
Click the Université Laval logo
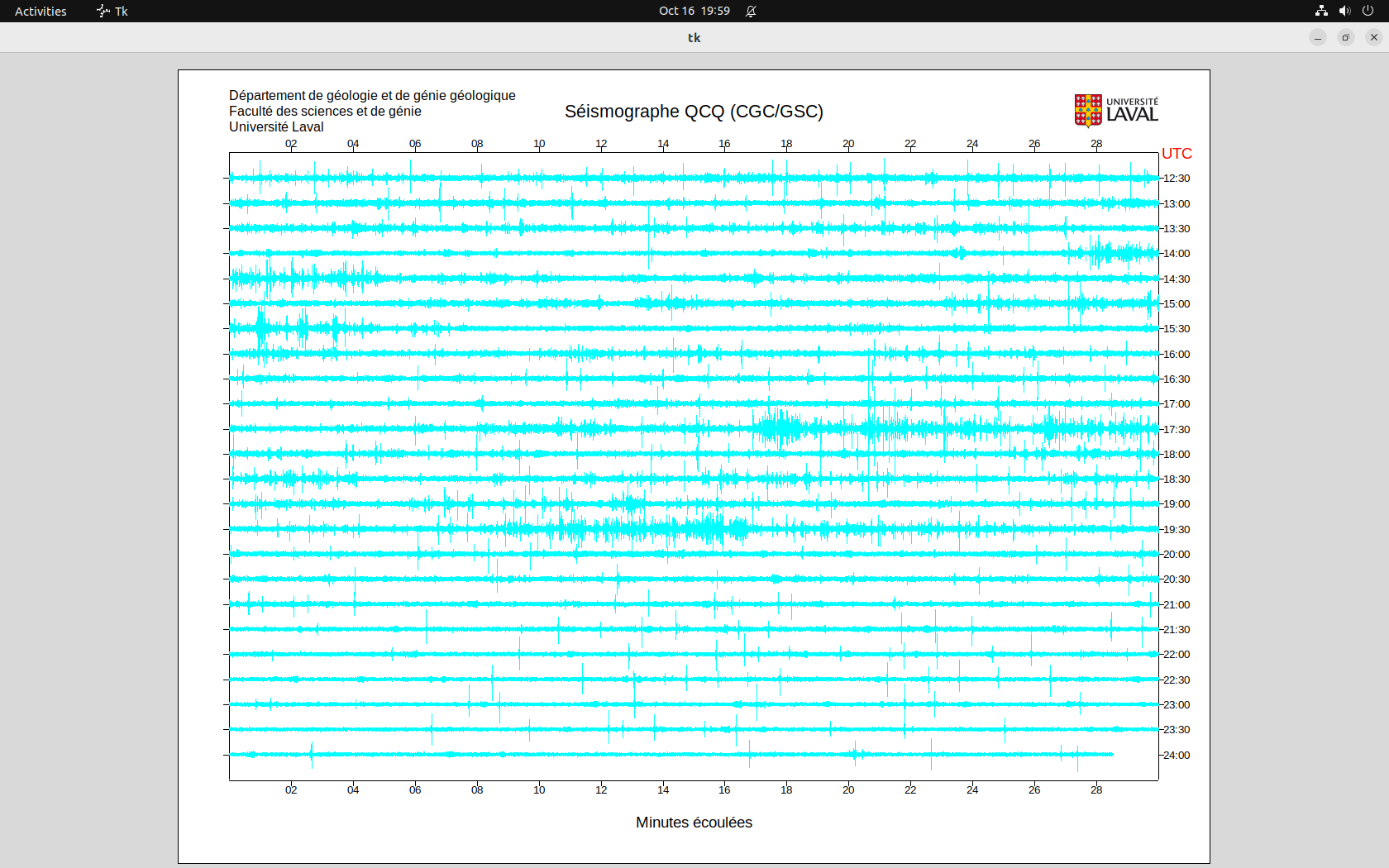point(1116,111)
